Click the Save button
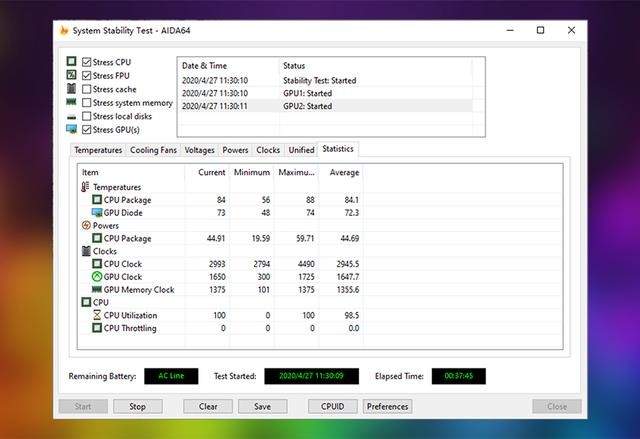The height and width of the screenshot is (439, 640). click(262, 406)
